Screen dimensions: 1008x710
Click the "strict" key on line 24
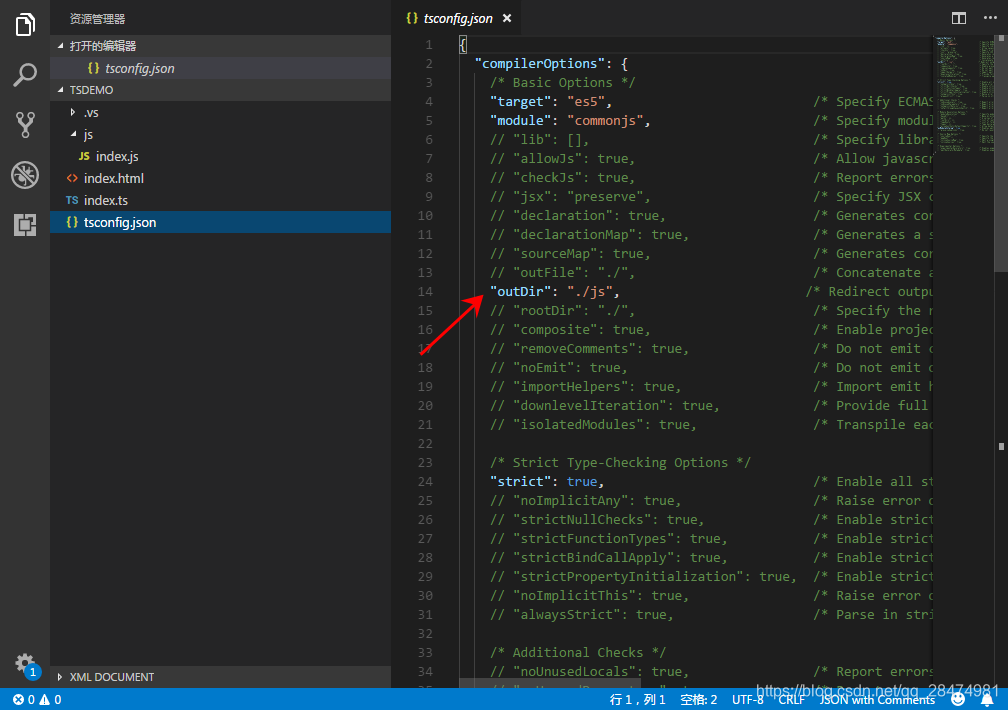520,481
